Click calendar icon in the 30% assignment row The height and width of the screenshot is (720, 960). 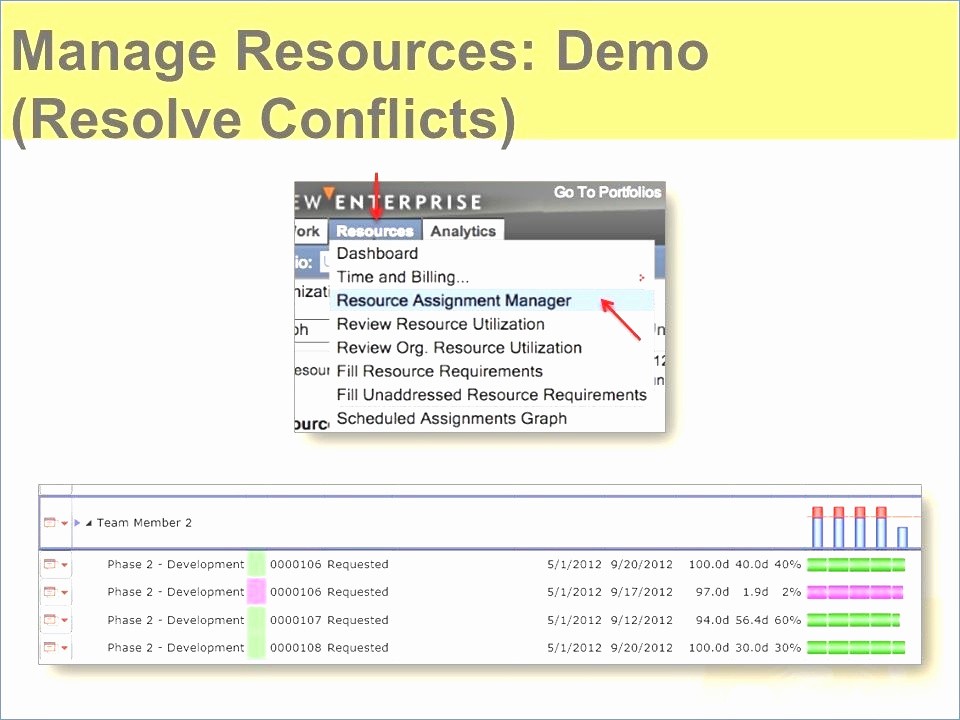point(50,649)
